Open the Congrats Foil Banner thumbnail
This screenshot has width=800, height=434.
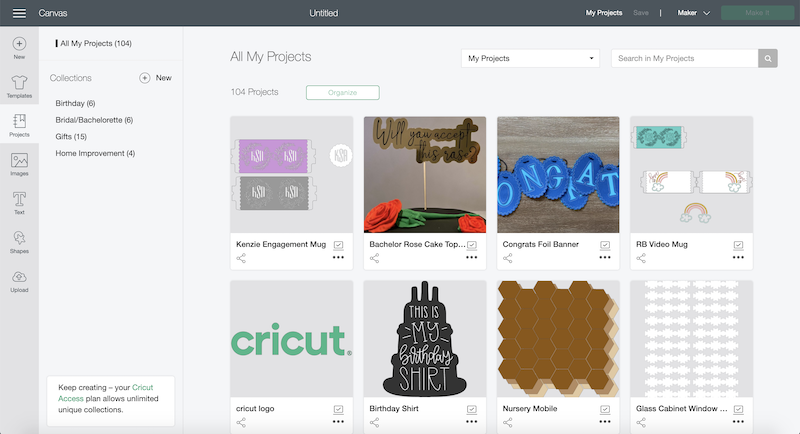click(x=558, y=174)
